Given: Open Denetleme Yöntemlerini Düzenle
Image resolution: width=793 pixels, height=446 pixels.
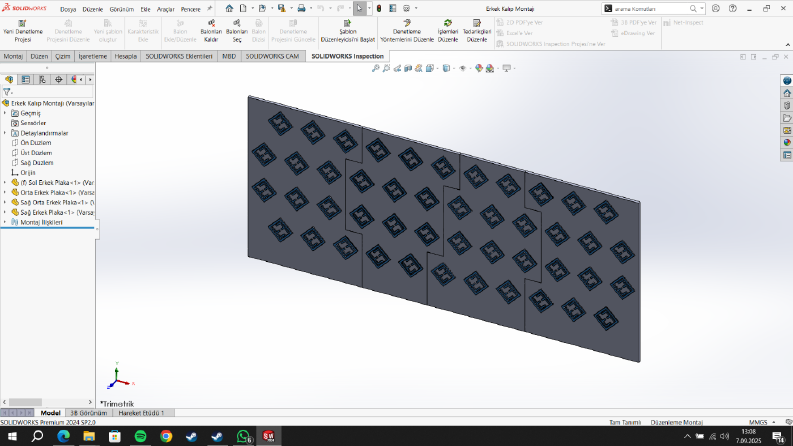Looking at the screenshot, I should [407, 31].
